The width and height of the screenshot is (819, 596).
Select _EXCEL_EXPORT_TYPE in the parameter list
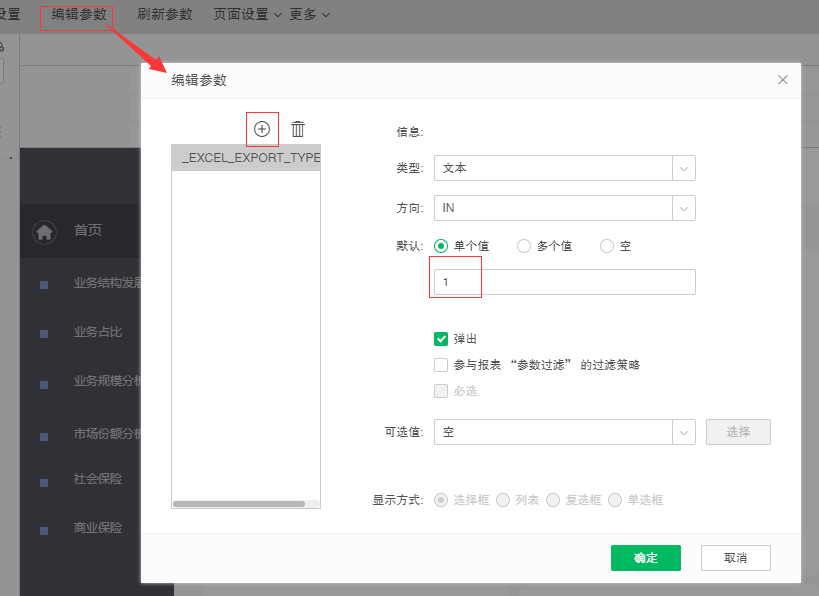(245, 157)
